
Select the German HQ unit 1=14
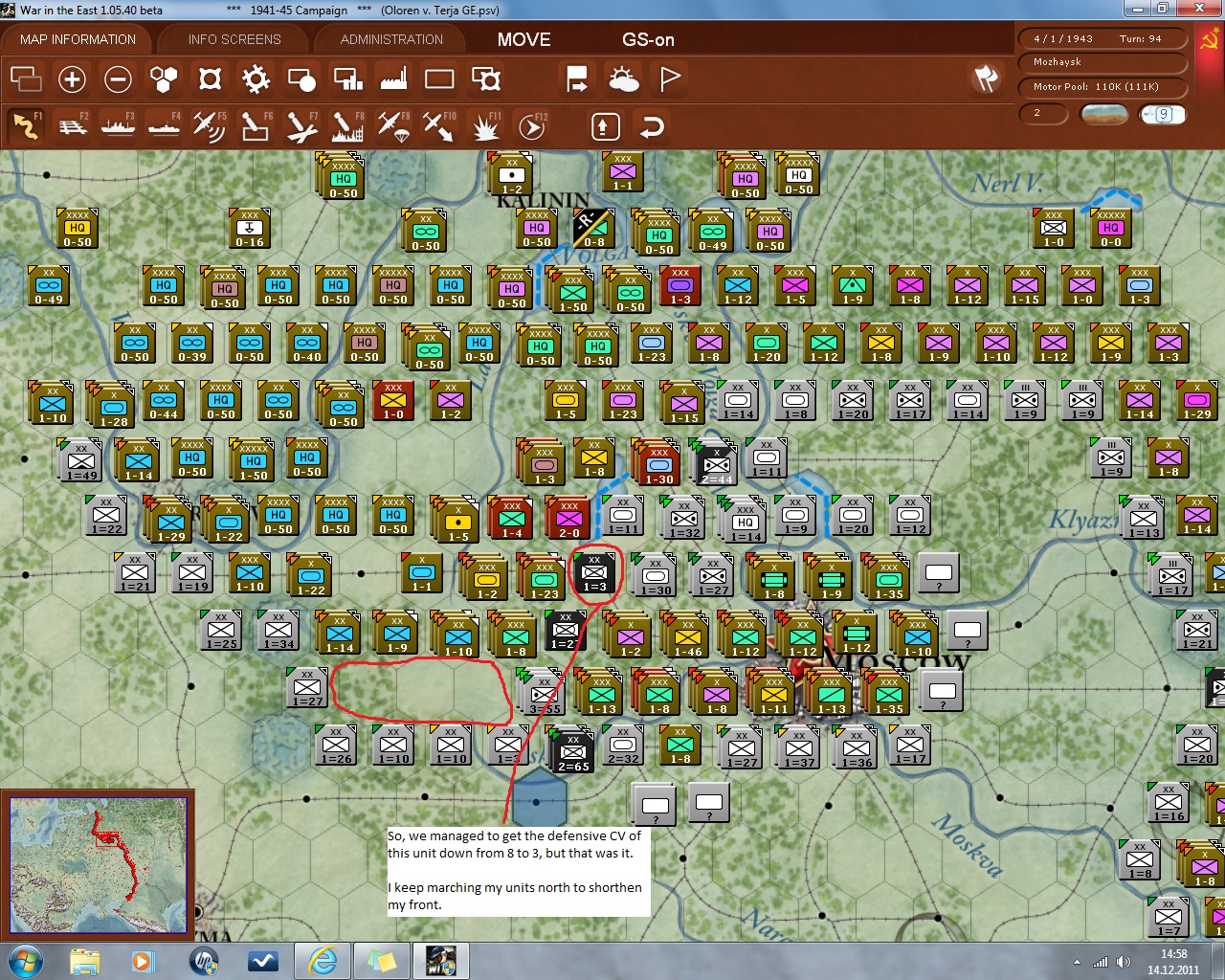tap(745, 520)
